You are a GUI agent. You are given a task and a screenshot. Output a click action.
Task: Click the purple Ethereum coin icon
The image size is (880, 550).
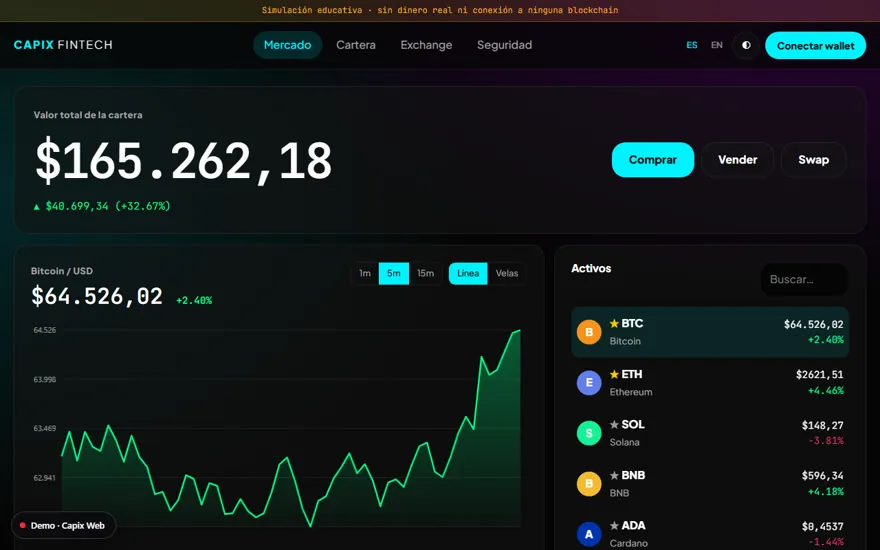point(589,383)
